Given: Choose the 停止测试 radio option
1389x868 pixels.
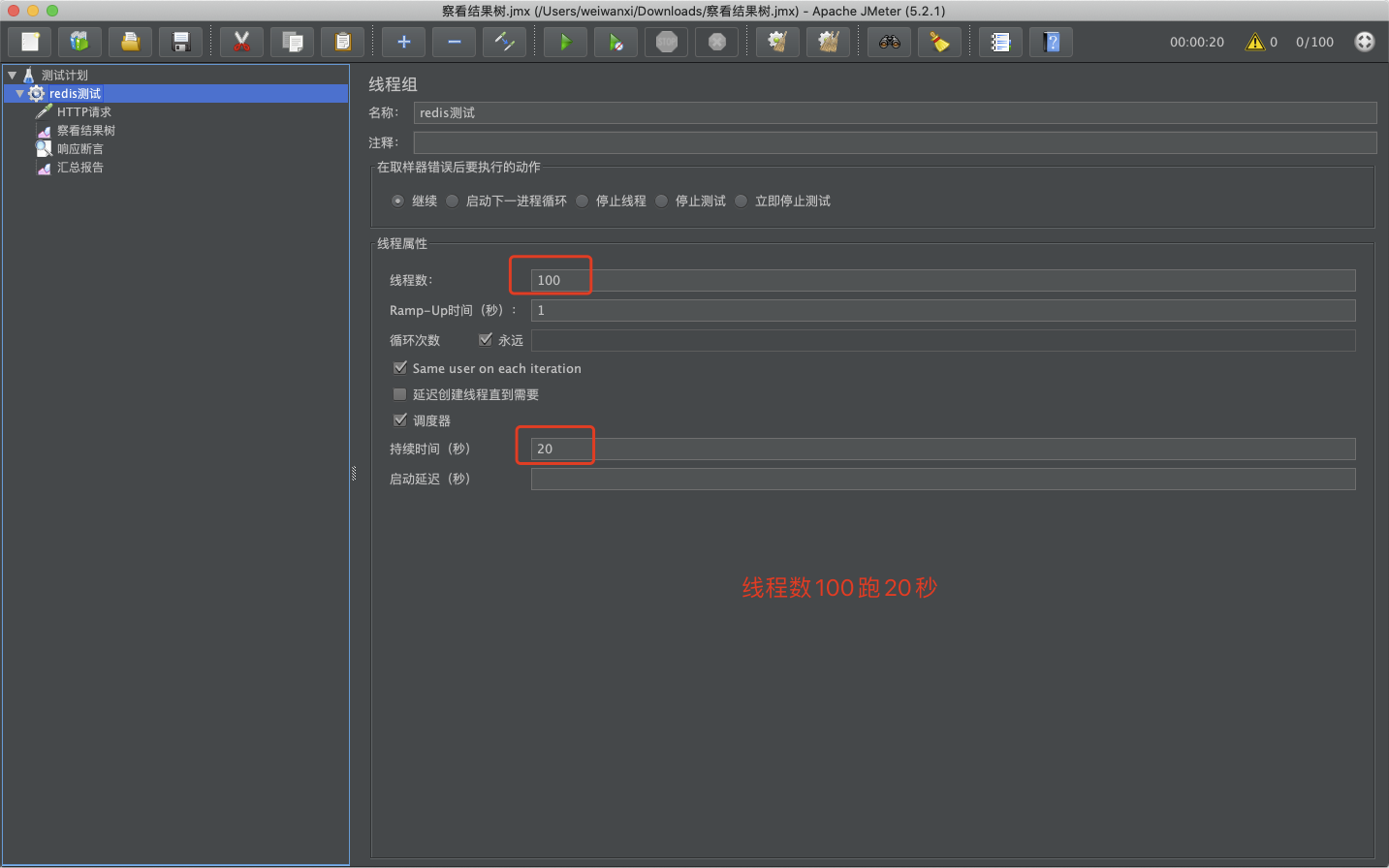Looking at the screenshot, I should pyautogui.click(x=661, y=201).
